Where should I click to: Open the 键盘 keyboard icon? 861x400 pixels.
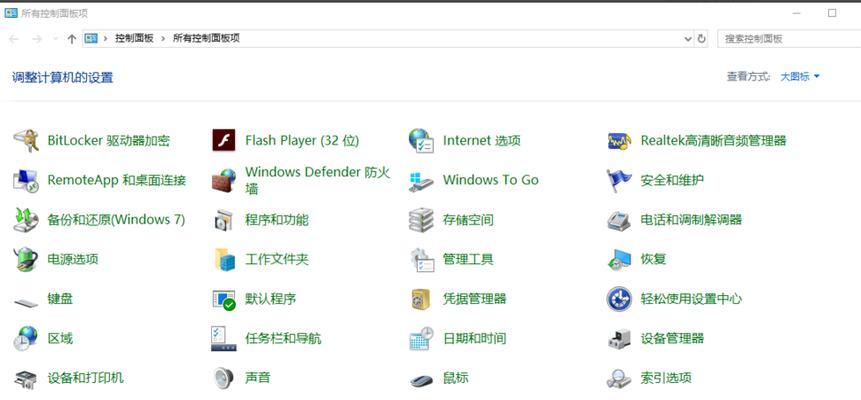point(26,302)
